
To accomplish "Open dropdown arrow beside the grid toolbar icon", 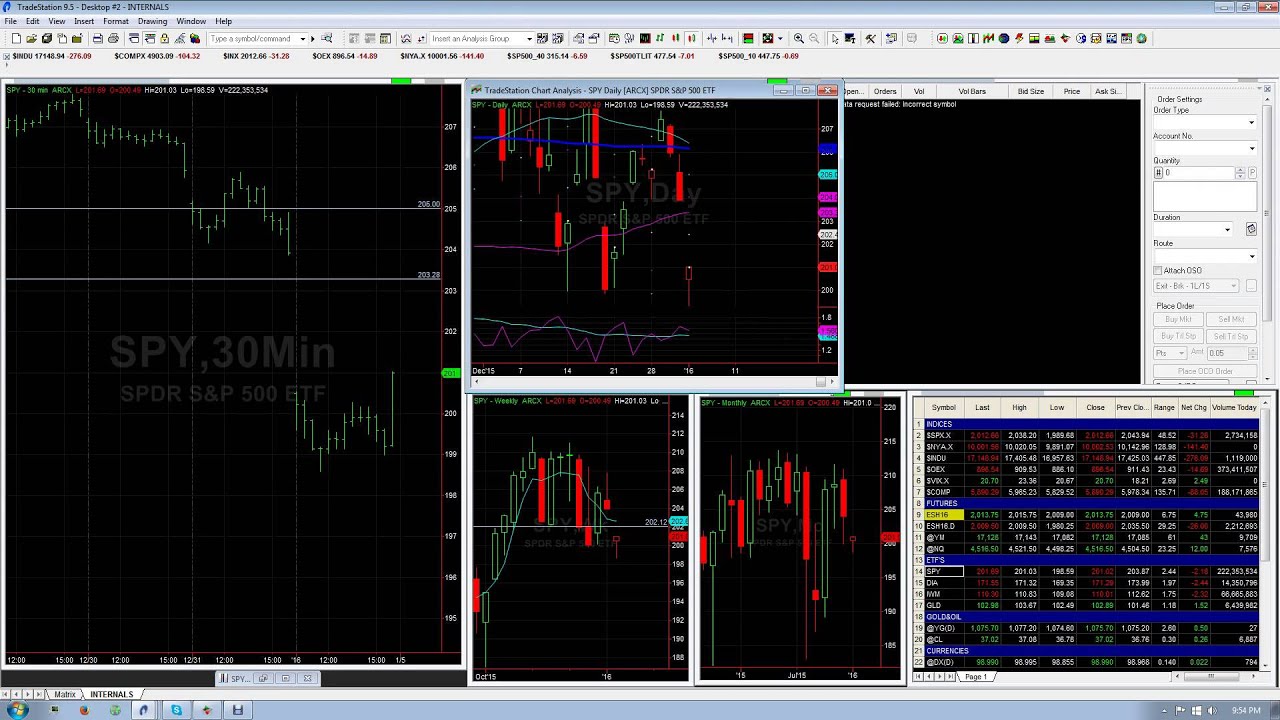I will point(780,39).
